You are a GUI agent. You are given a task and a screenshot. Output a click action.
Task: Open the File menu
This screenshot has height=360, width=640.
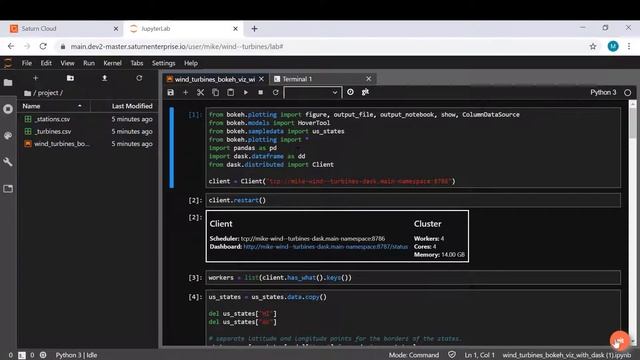27,63
